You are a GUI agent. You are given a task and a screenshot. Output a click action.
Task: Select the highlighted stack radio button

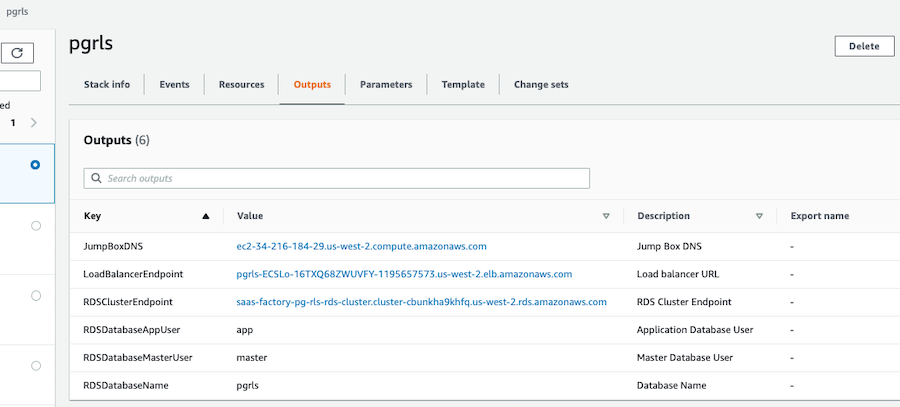coord(36,165)
